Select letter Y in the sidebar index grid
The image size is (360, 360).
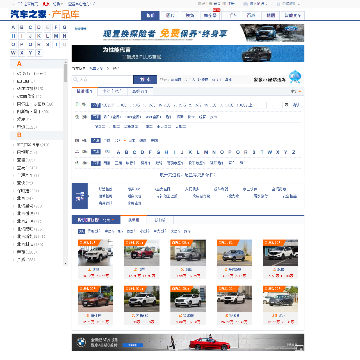click(x=31, y=53)
